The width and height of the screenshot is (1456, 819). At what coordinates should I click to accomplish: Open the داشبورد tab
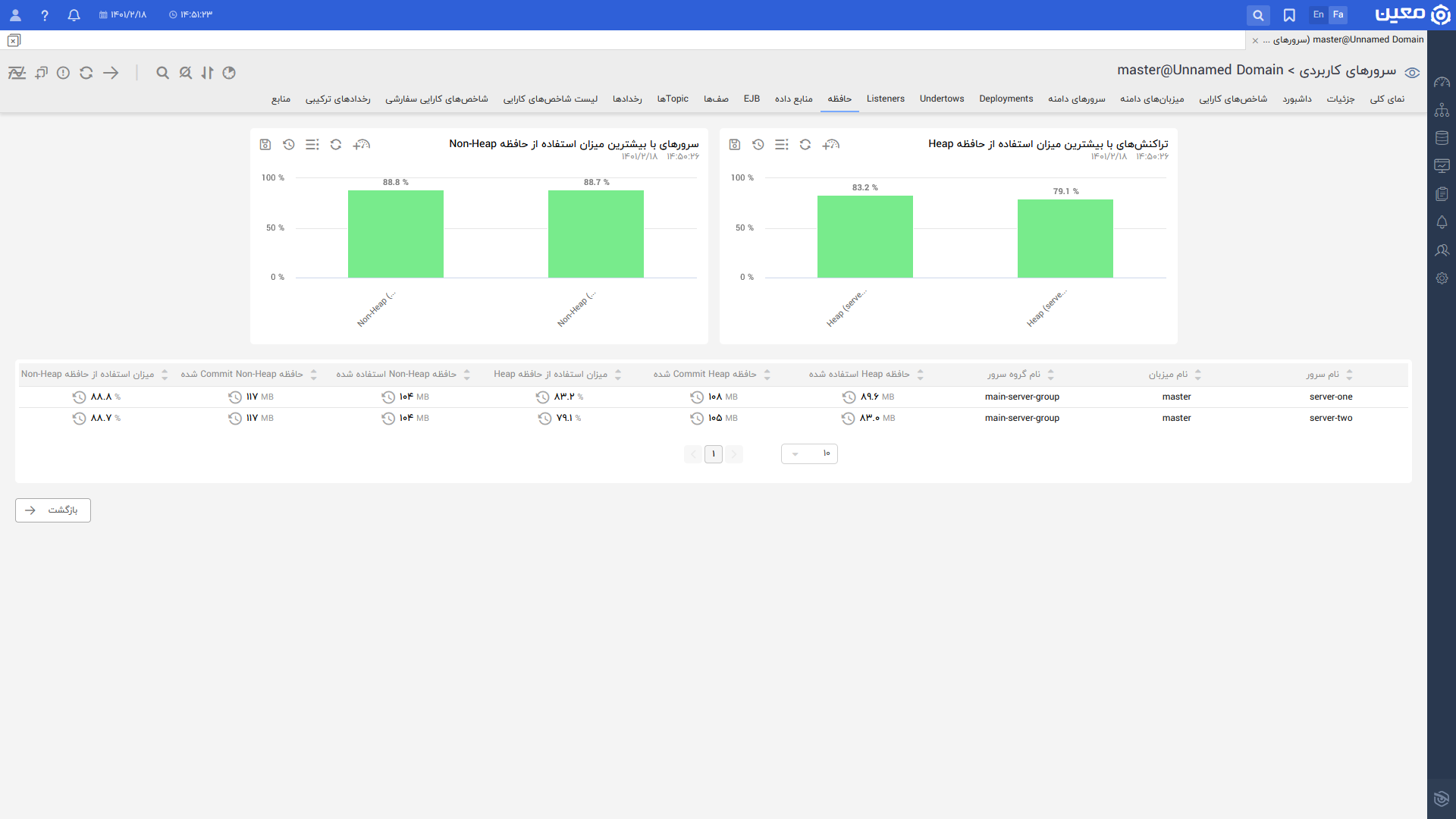pos(1297,99)
